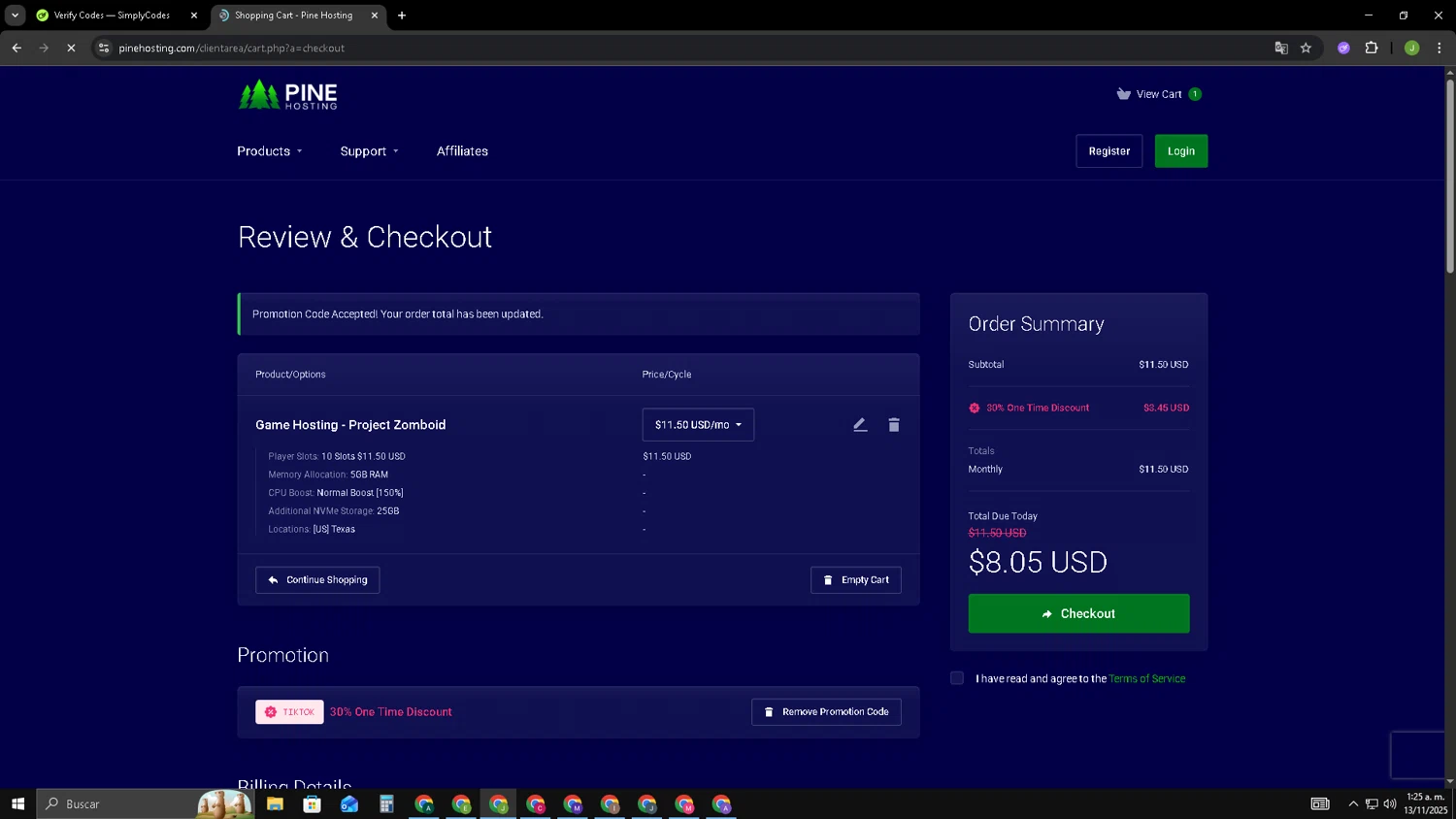The height and width of the screenshot is (819, 1456).
Task: Open Chrome profile avatar J
Action: (1412, 48)
